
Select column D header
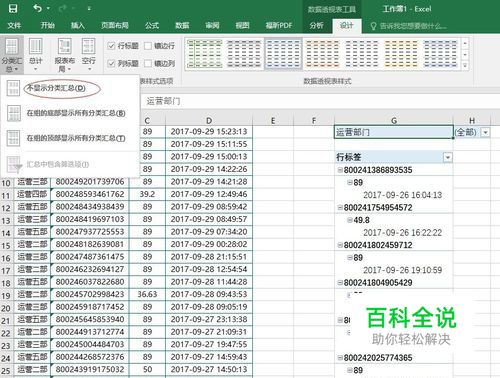coord(209,120)
